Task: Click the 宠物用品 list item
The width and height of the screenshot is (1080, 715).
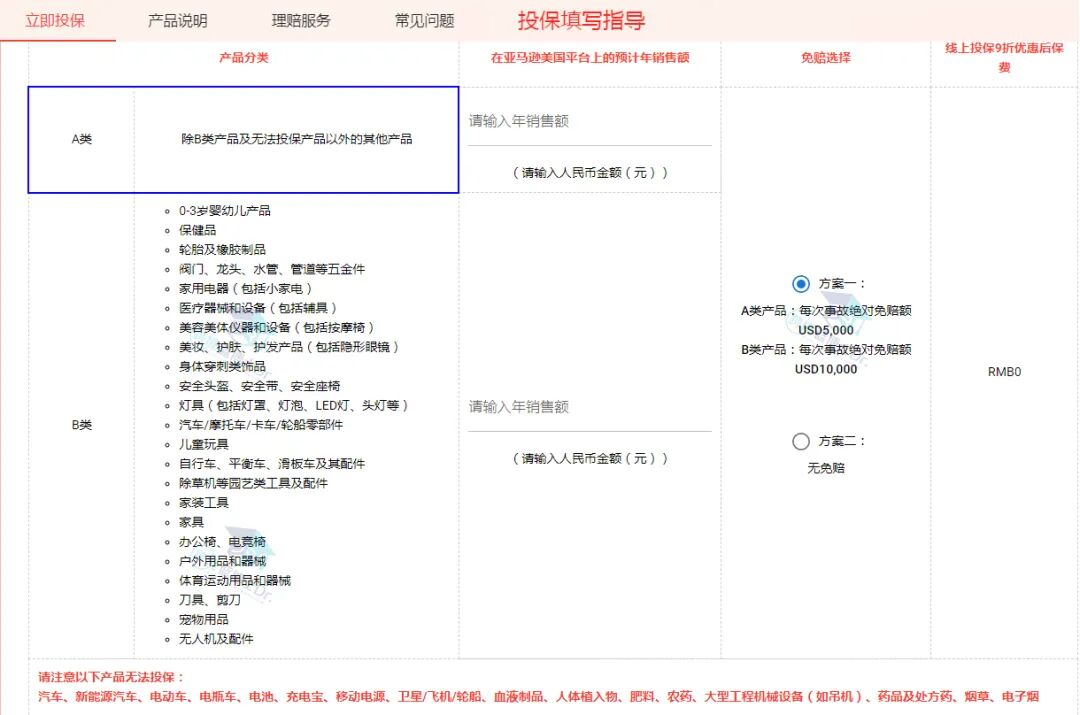Action: 204,620
